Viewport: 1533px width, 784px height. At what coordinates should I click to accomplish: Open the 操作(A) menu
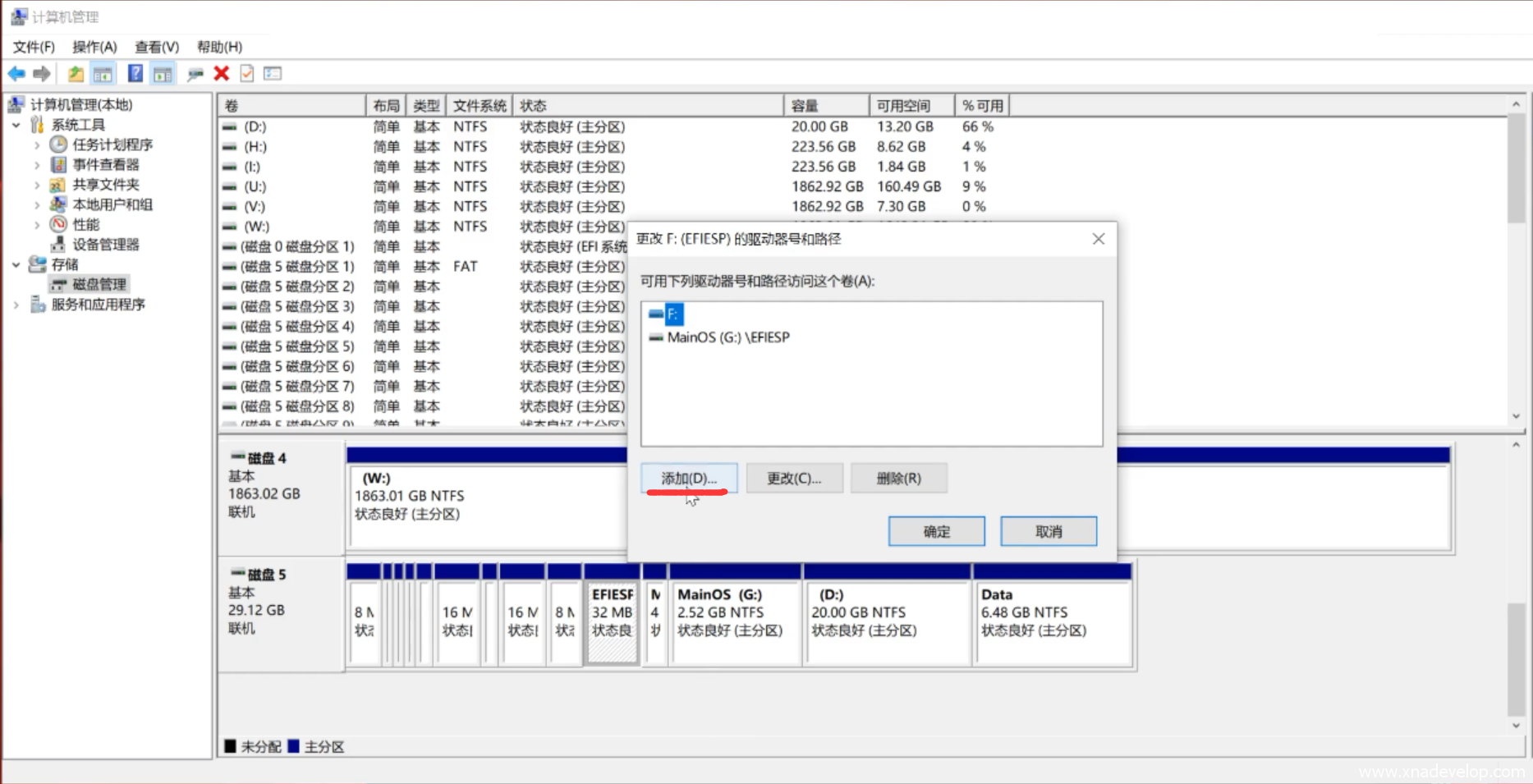pos(94,47)
